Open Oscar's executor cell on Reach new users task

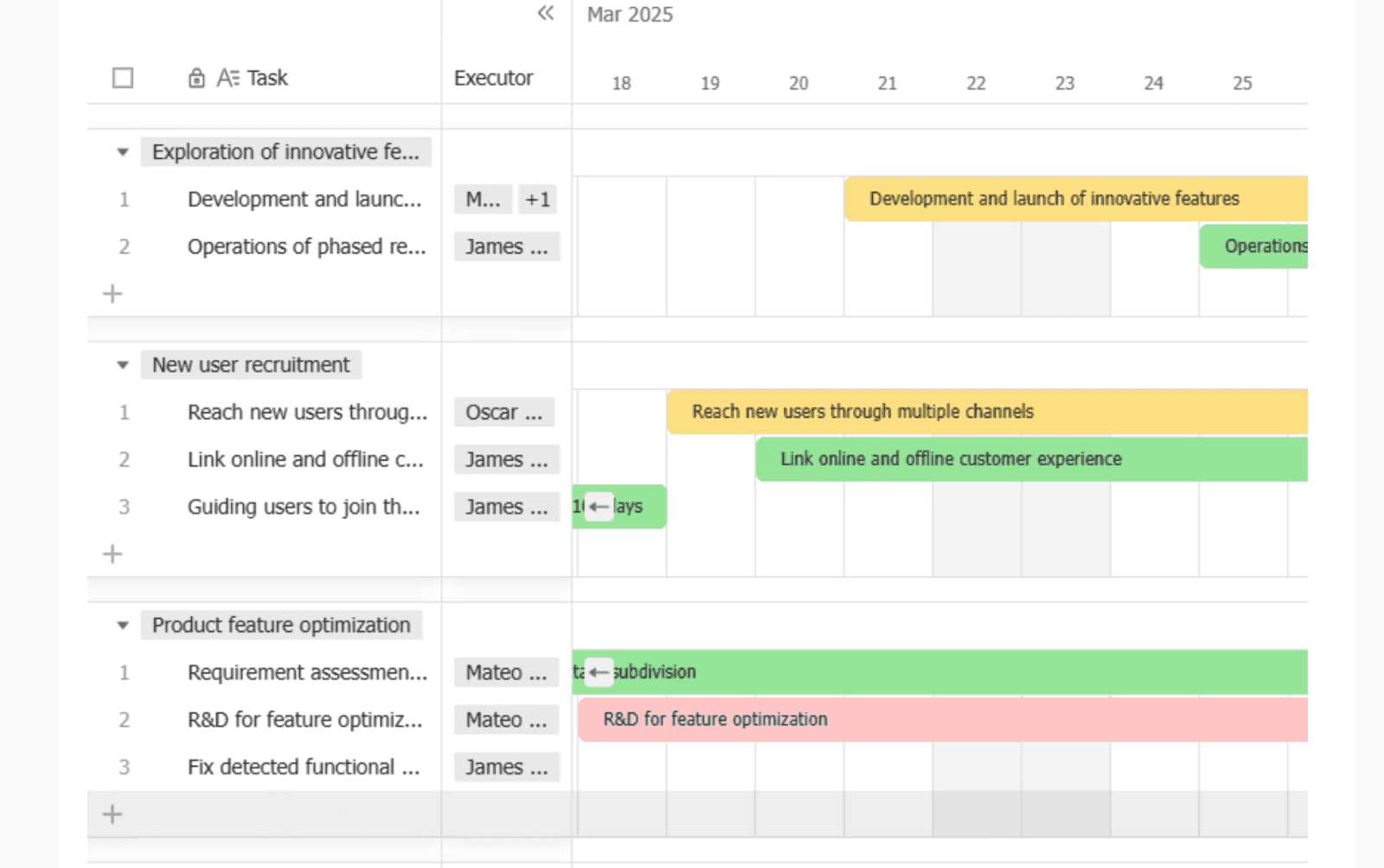pyautogui.click(x=504, y=412)
